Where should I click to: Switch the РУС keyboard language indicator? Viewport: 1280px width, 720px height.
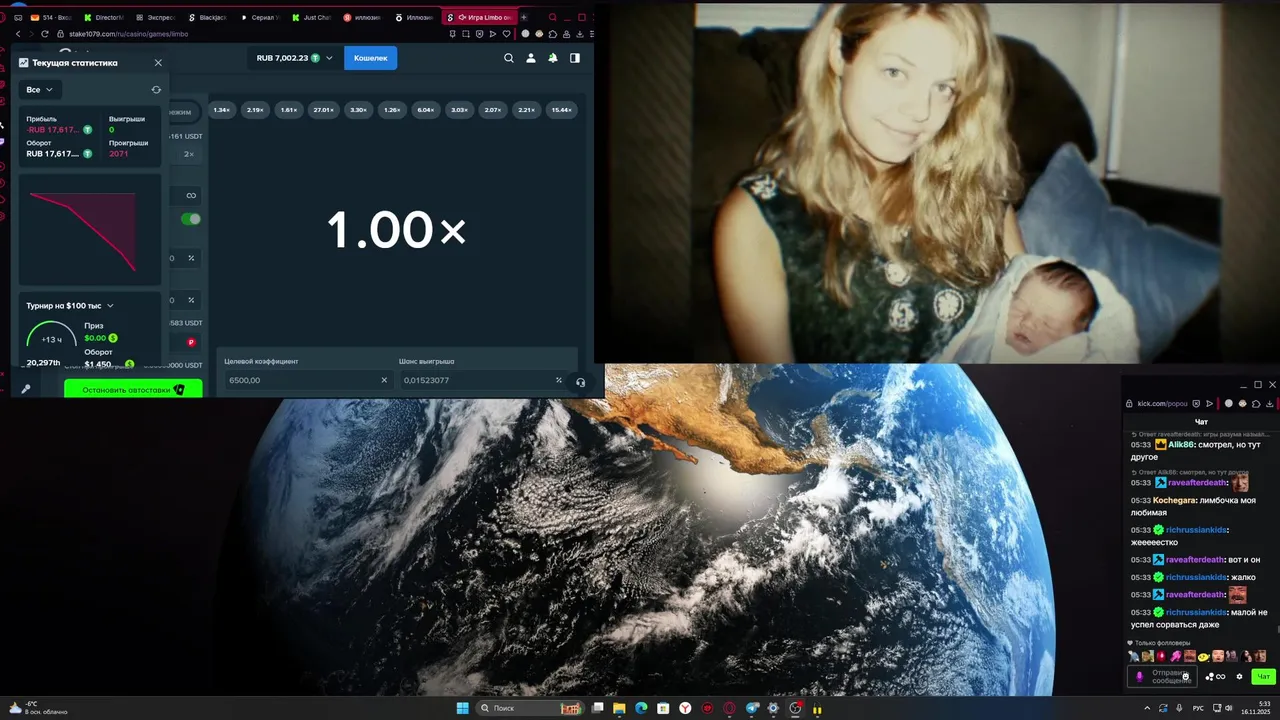pyautogui.click(x=1198, y=708)
